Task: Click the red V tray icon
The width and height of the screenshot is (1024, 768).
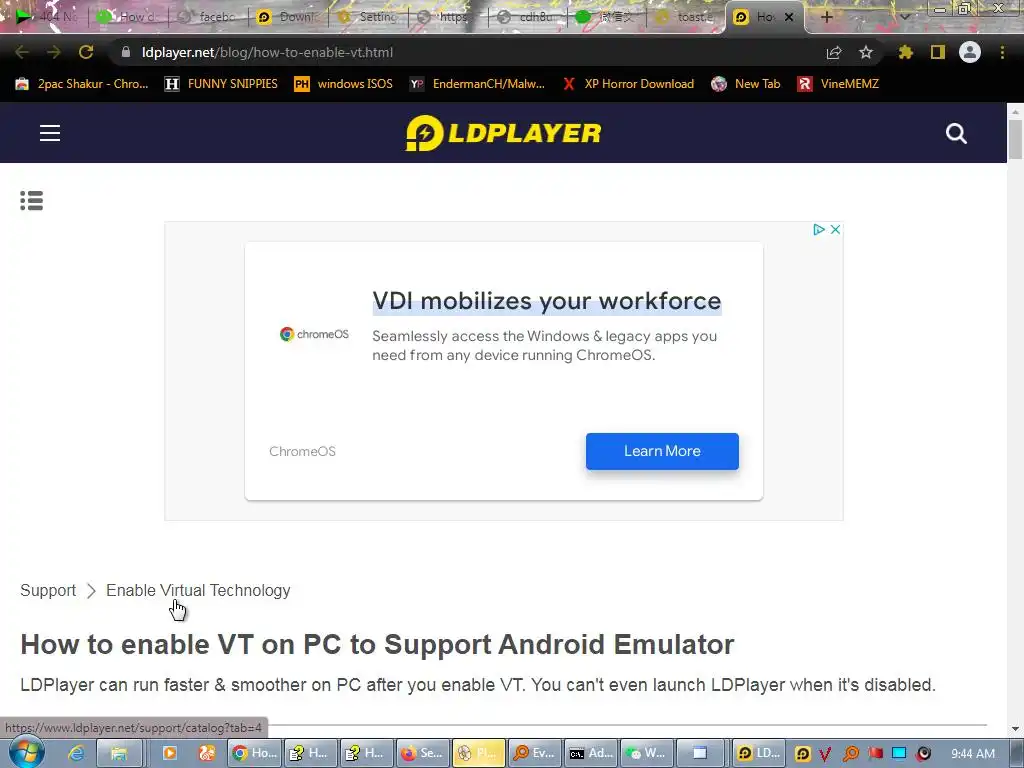Action: (826, 754)
